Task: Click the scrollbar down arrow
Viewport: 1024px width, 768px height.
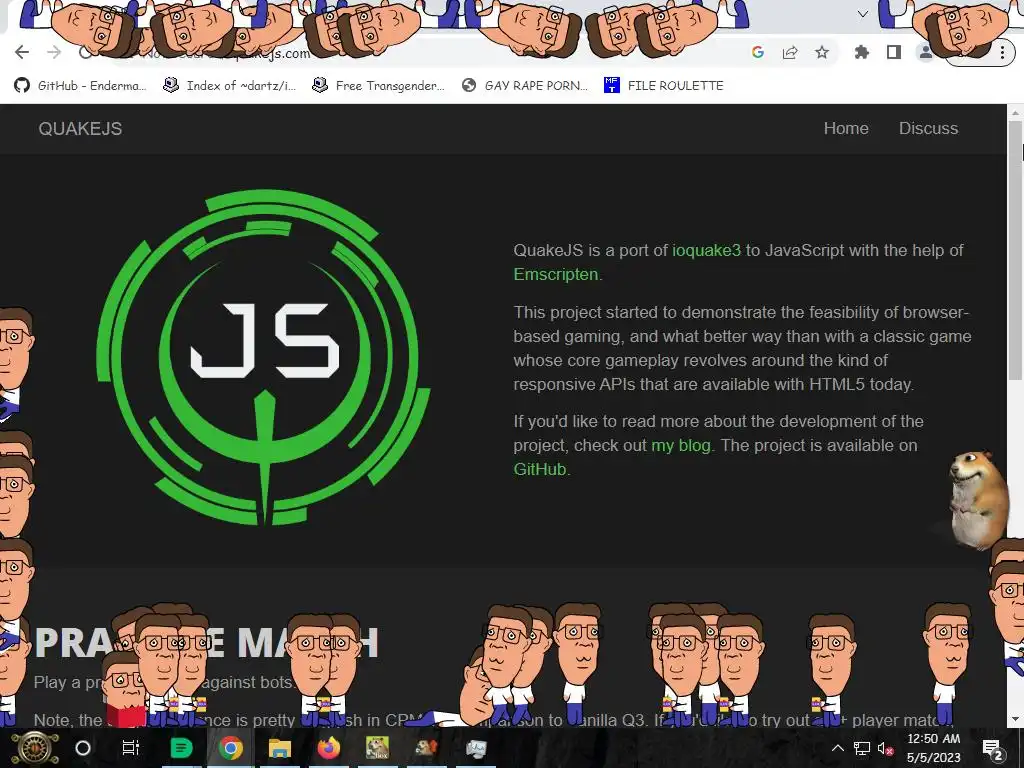Action: click(x=1015, y=719)
